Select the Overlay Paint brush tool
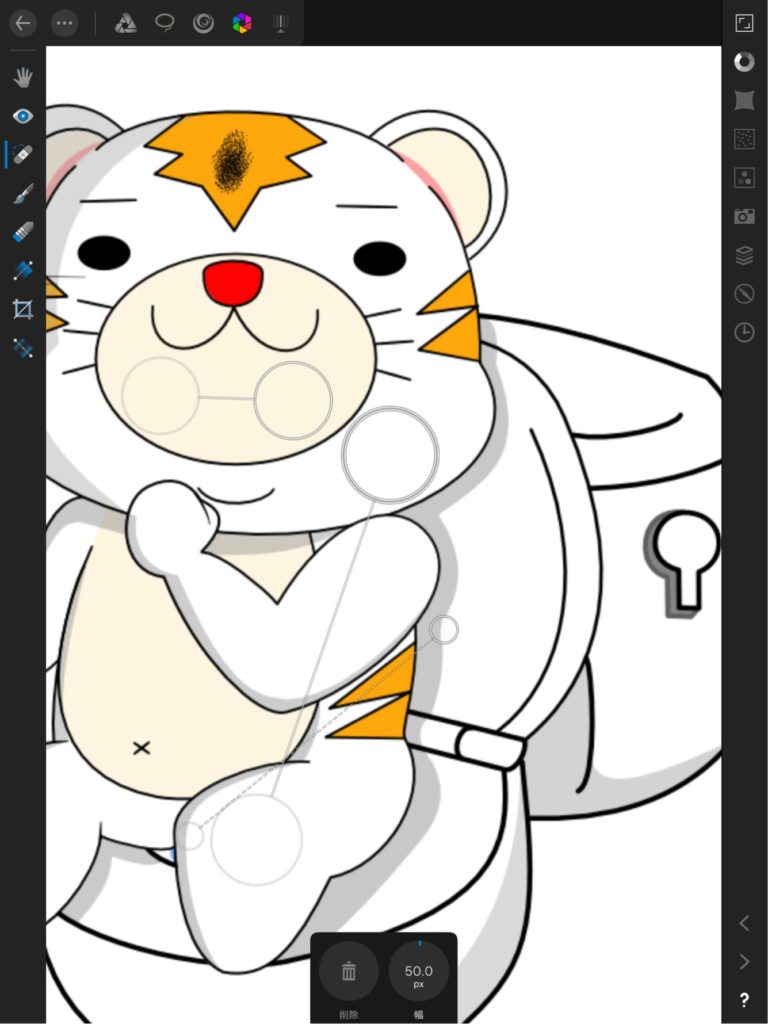The width and height of the screenshot is (768, 1024). (23, 194)
